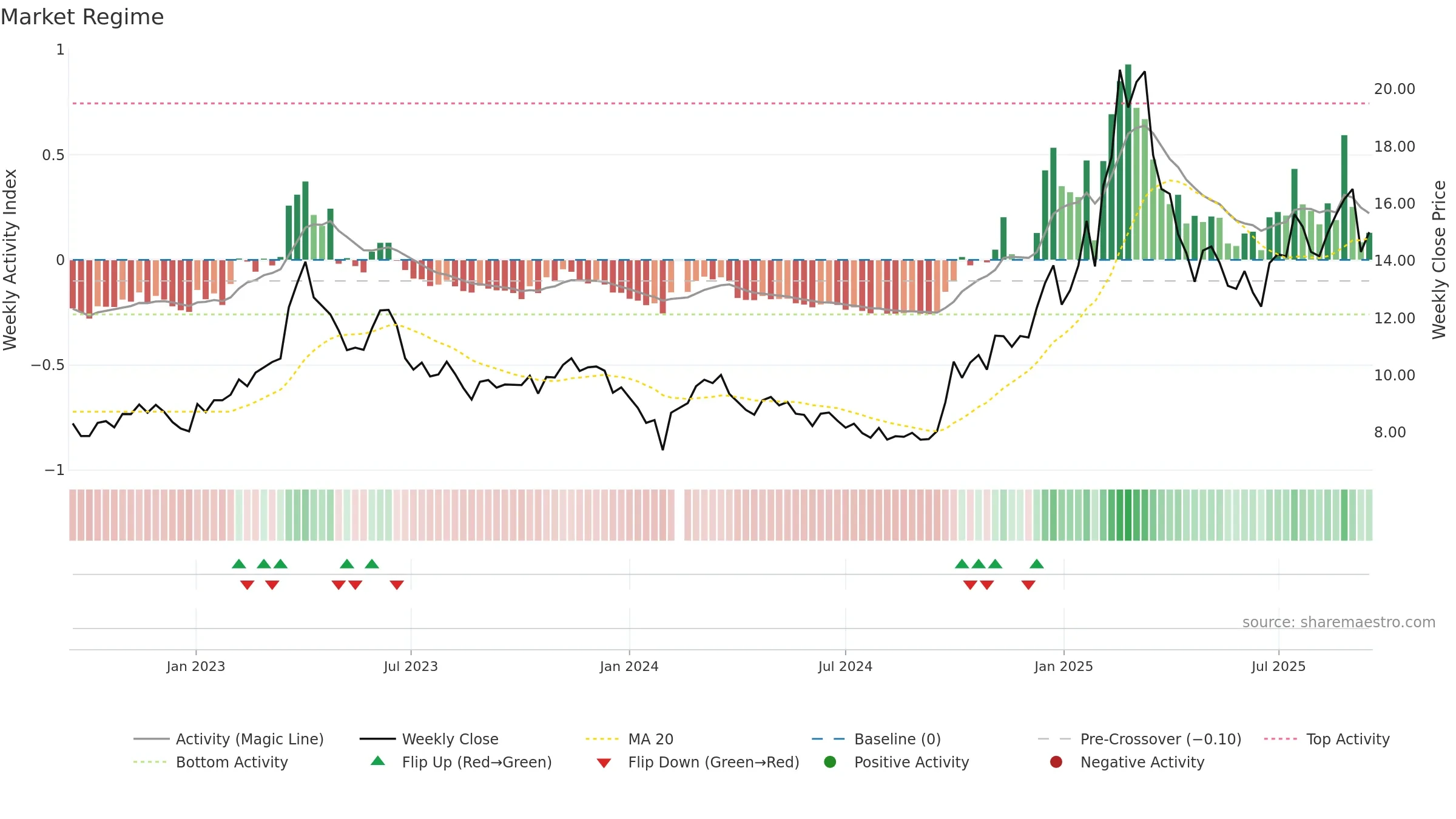Click the Flip Down red triangle legend icon
The image size is (1456, 819).
pos(604,763)
